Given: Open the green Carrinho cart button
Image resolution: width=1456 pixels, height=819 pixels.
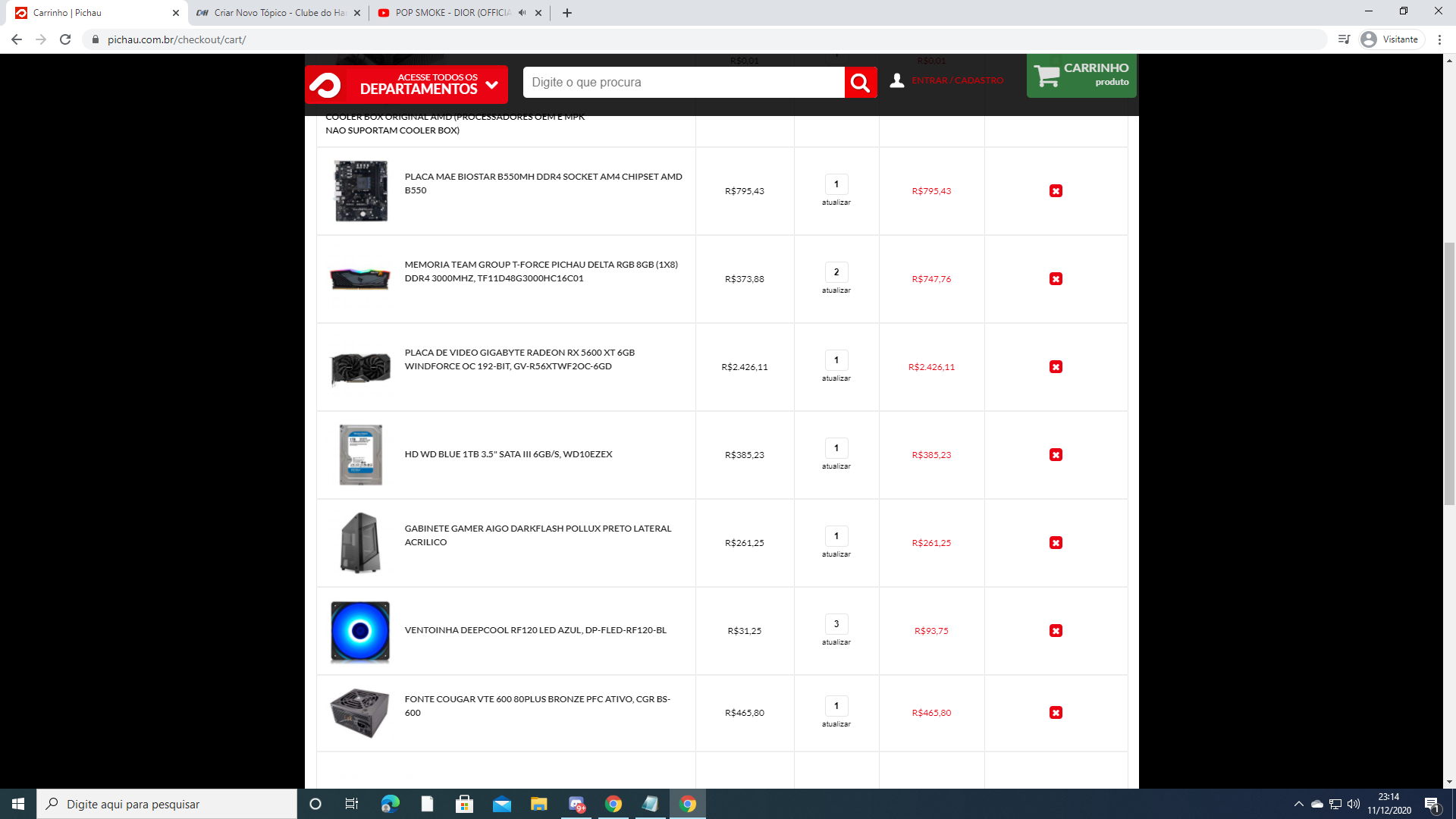Looking at the screenshot, I should [x=1081, y=75].
